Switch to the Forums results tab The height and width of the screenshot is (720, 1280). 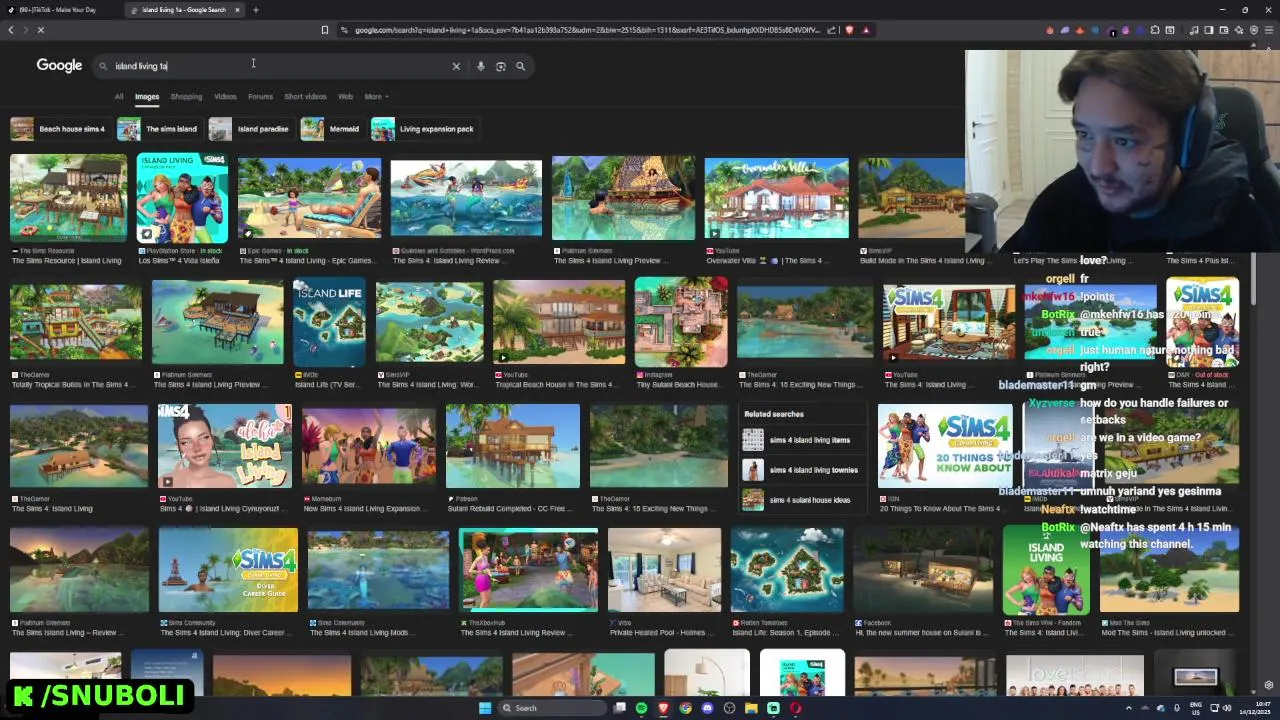click(x=260, y=97)
